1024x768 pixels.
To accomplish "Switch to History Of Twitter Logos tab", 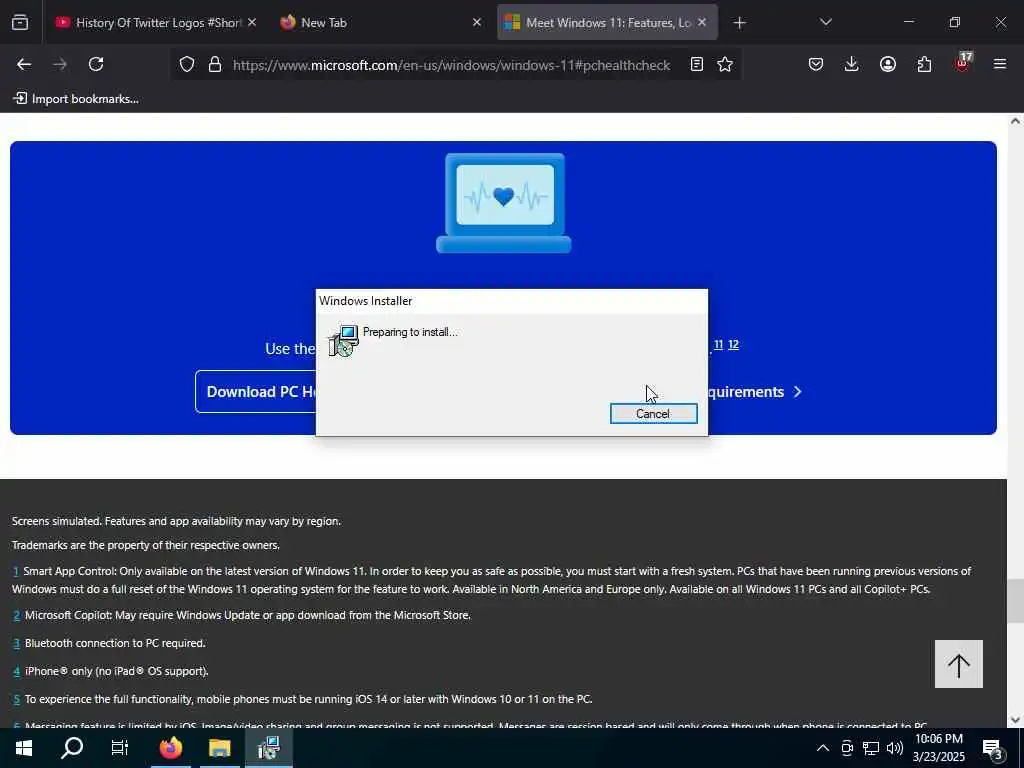I will click(x=155, y=22).
